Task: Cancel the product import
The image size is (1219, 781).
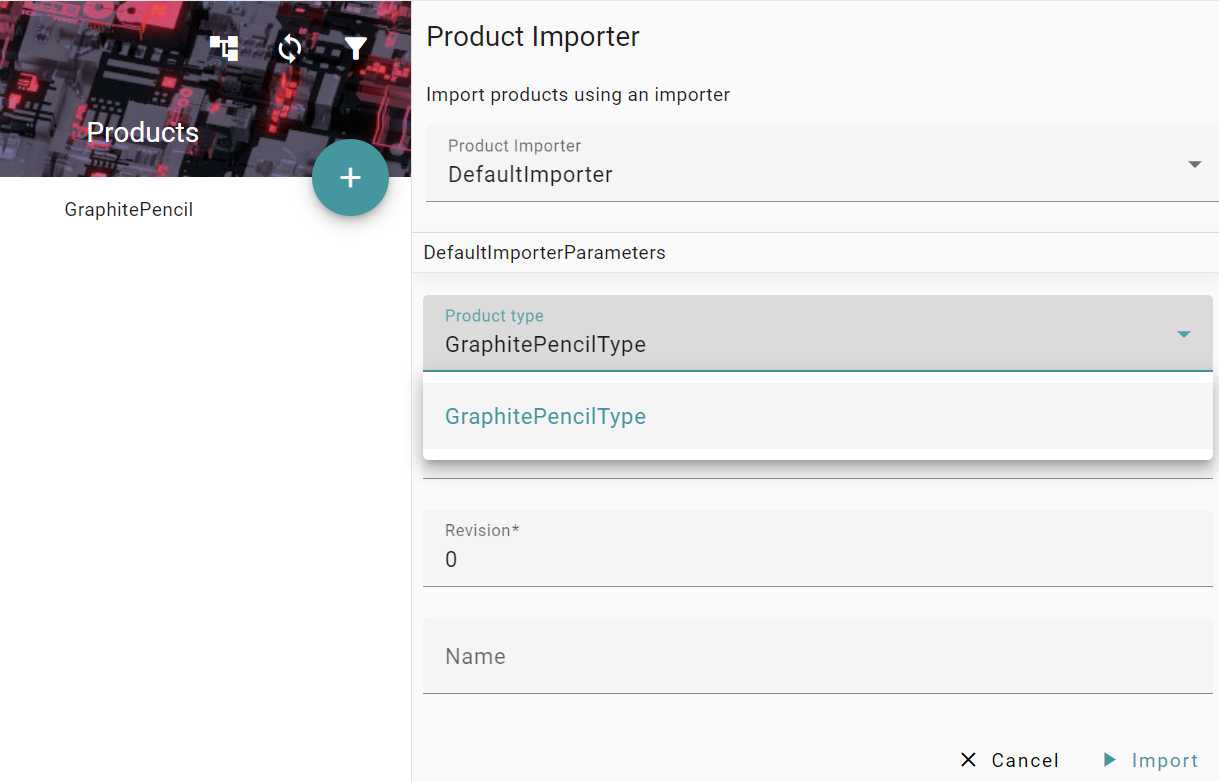Action: pos(1009,760)
